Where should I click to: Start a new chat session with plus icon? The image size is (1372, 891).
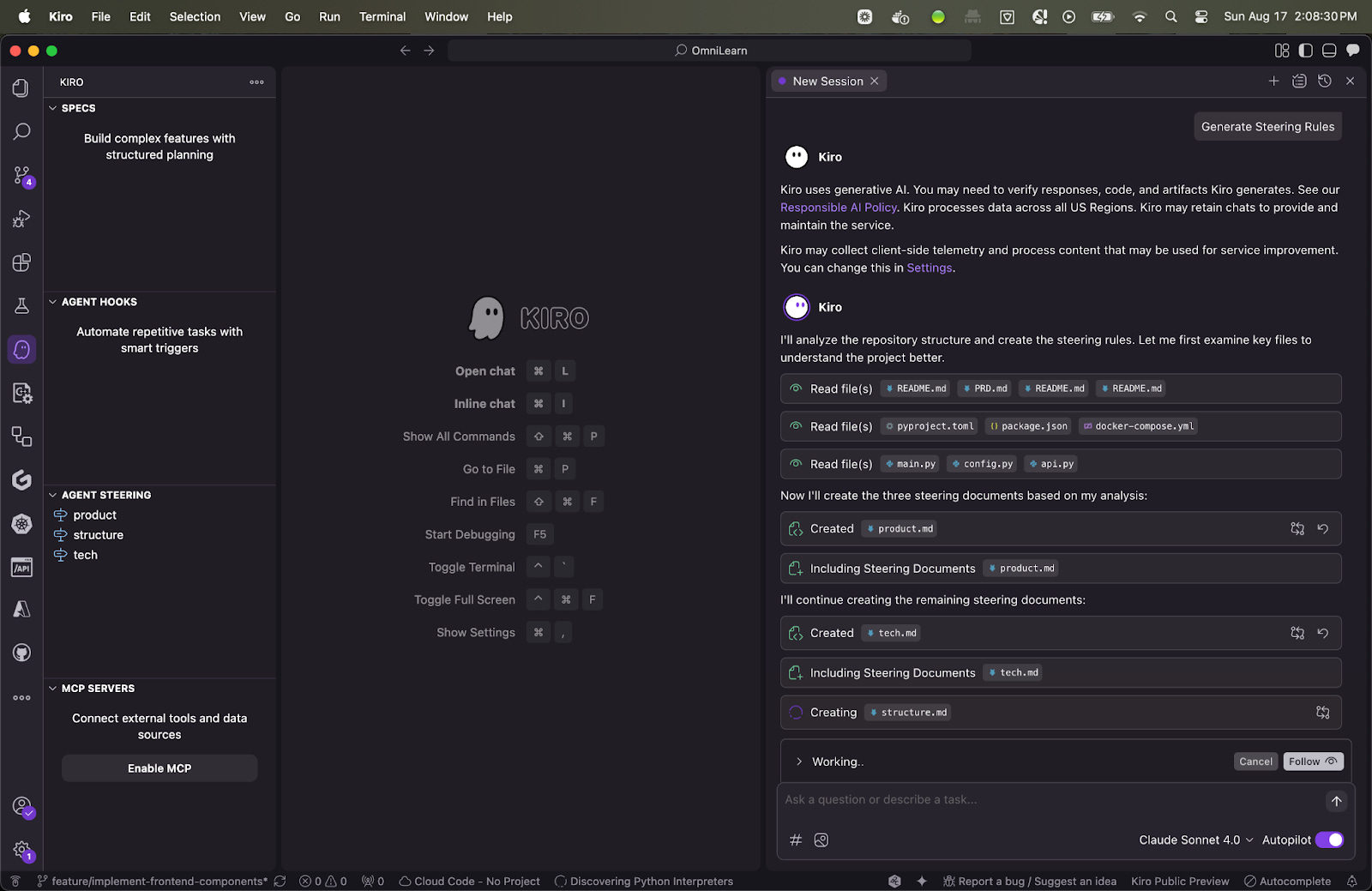pos(1273,81)
